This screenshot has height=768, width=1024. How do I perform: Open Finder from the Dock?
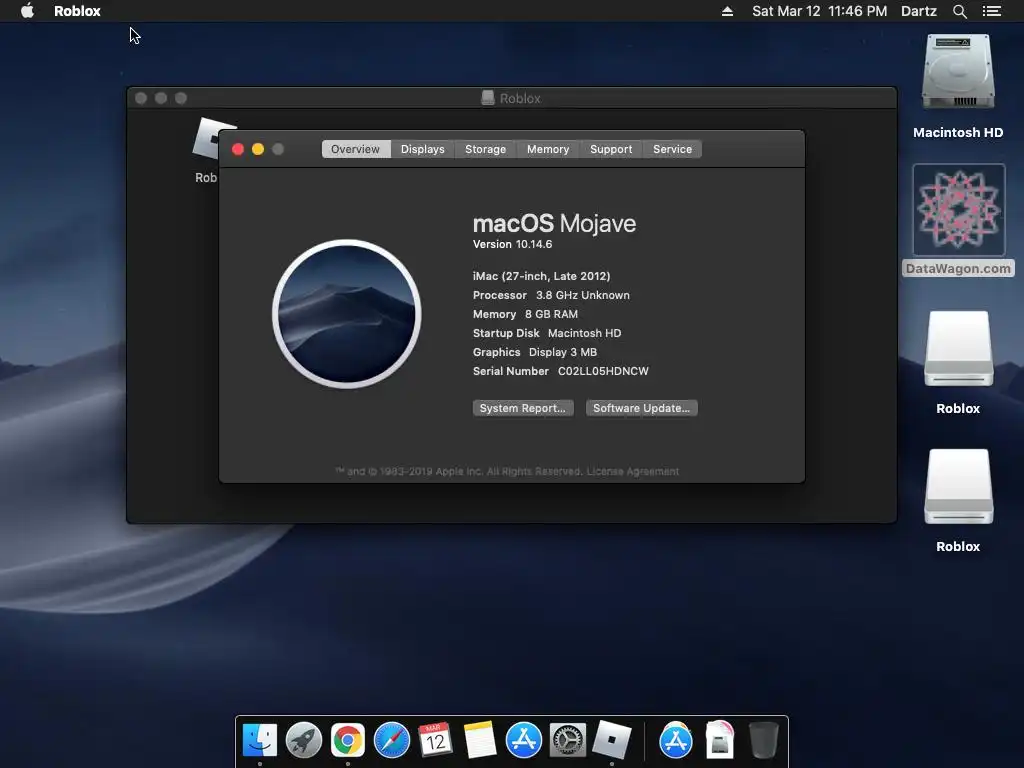(x=259, y=740)
